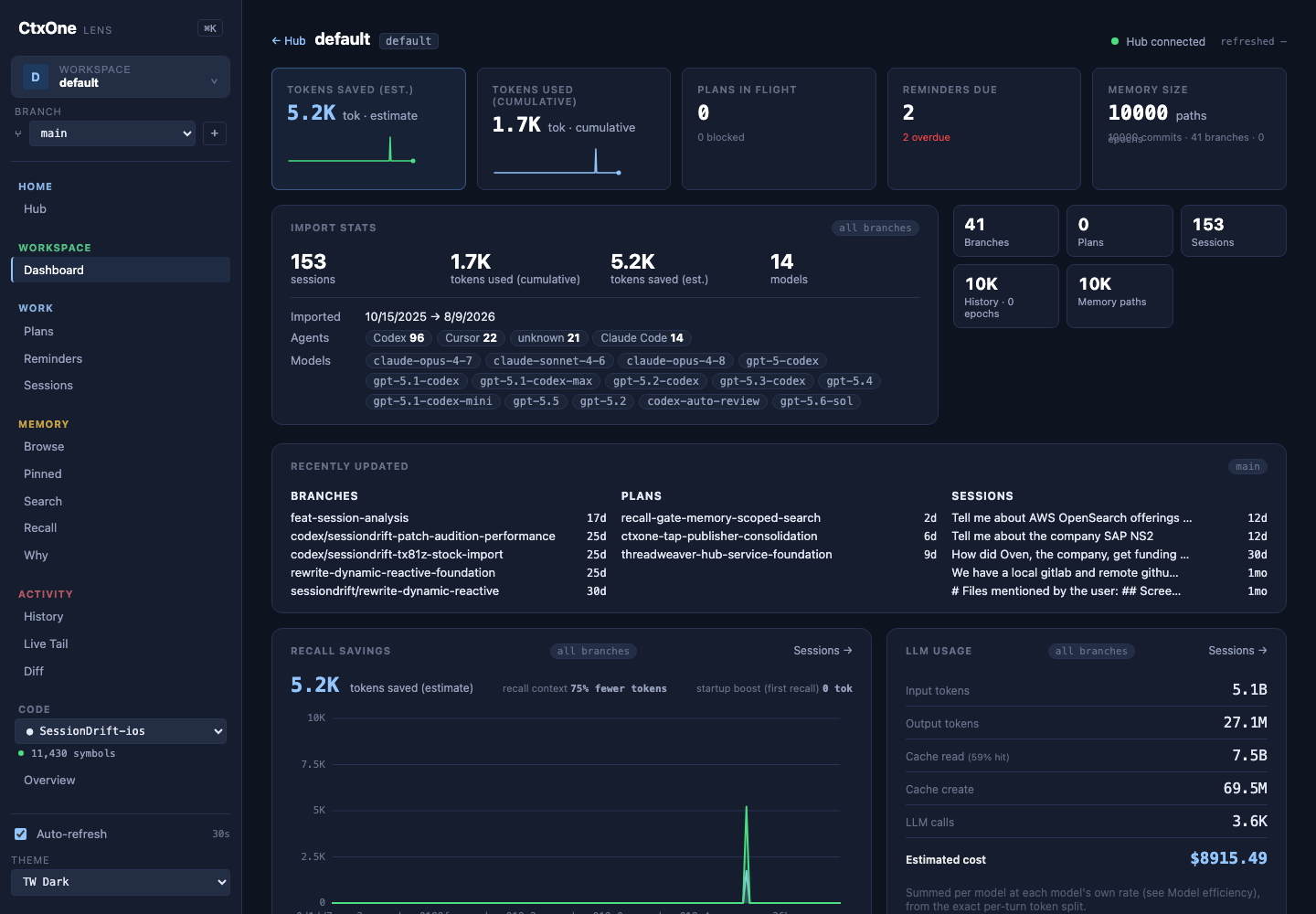Open the main branch dropdown

click(112, 133)
